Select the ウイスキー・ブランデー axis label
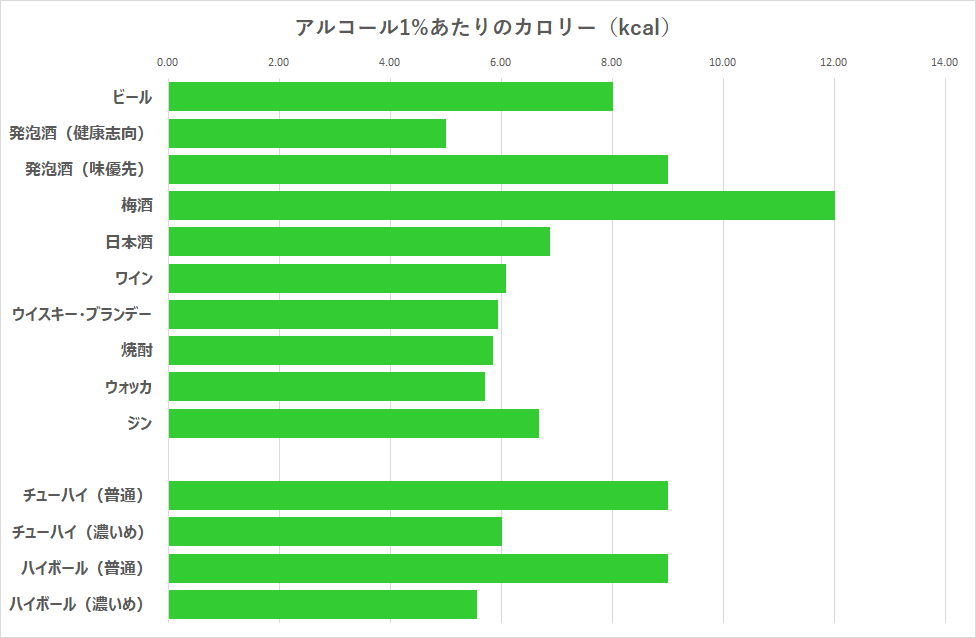The height and width of the screenshot is (638, 976). pyautogui.click(x=82, y=314)
